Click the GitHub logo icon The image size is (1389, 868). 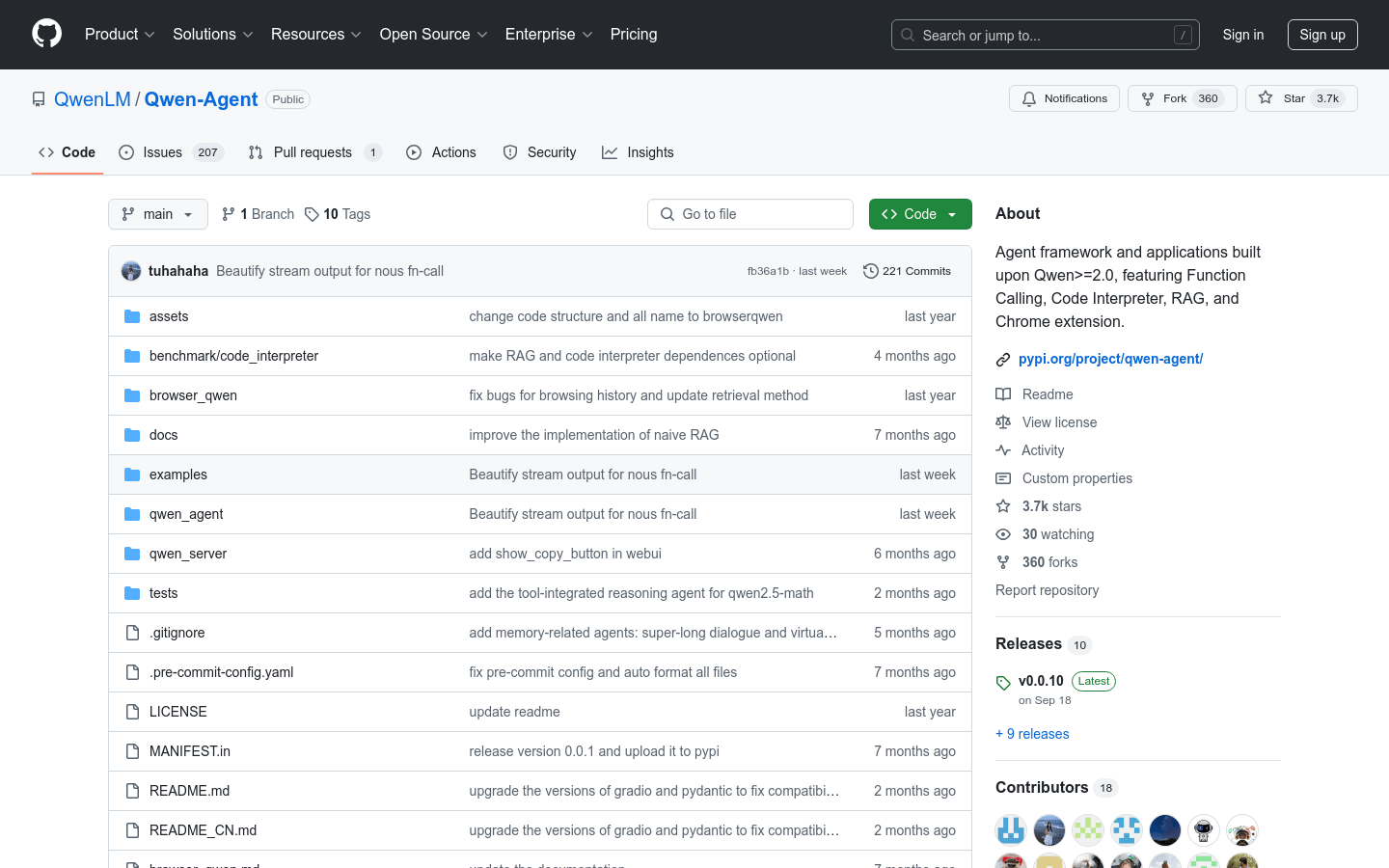[46, 34]
